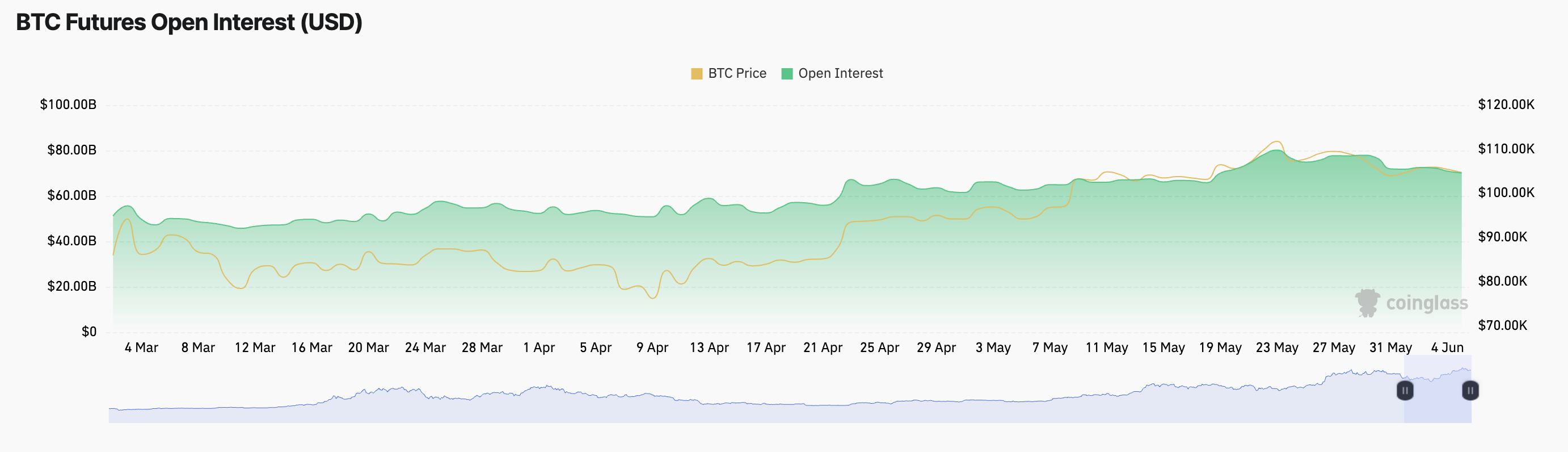Click the coinglass watermark text
Viewport: 1568px width, 452px height.
1426,303
